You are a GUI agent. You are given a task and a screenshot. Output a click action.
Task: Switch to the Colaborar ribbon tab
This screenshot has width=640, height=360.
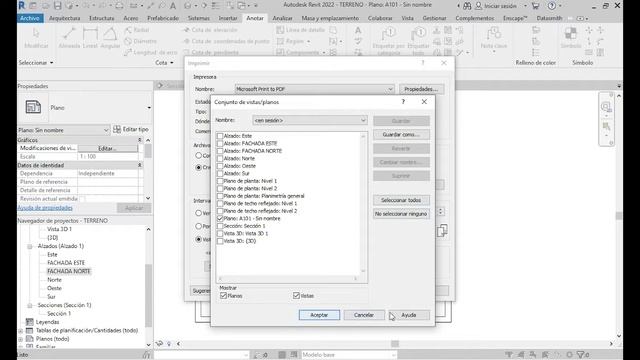(380, 18)
